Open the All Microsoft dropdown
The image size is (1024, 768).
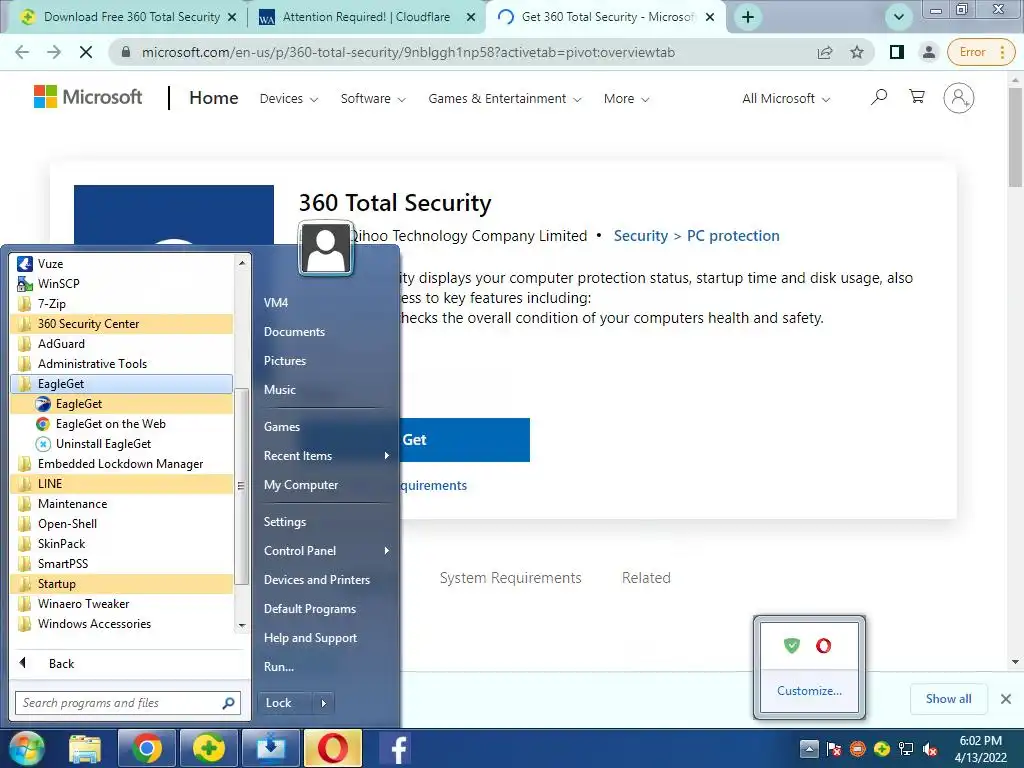(786, 99)
